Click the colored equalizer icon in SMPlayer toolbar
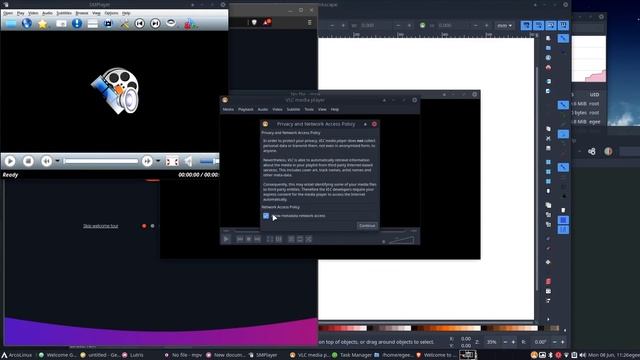 point(190,24)
